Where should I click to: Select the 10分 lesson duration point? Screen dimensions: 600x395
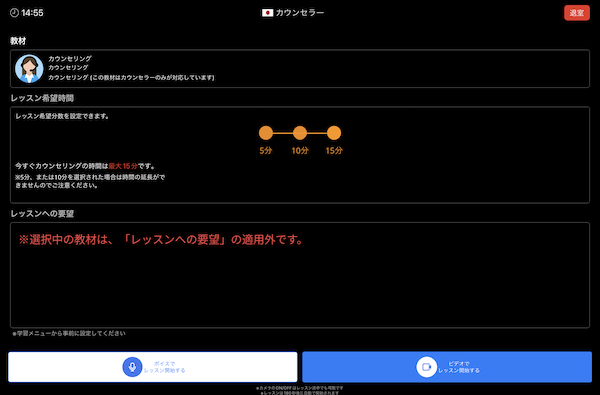(300, 133)
